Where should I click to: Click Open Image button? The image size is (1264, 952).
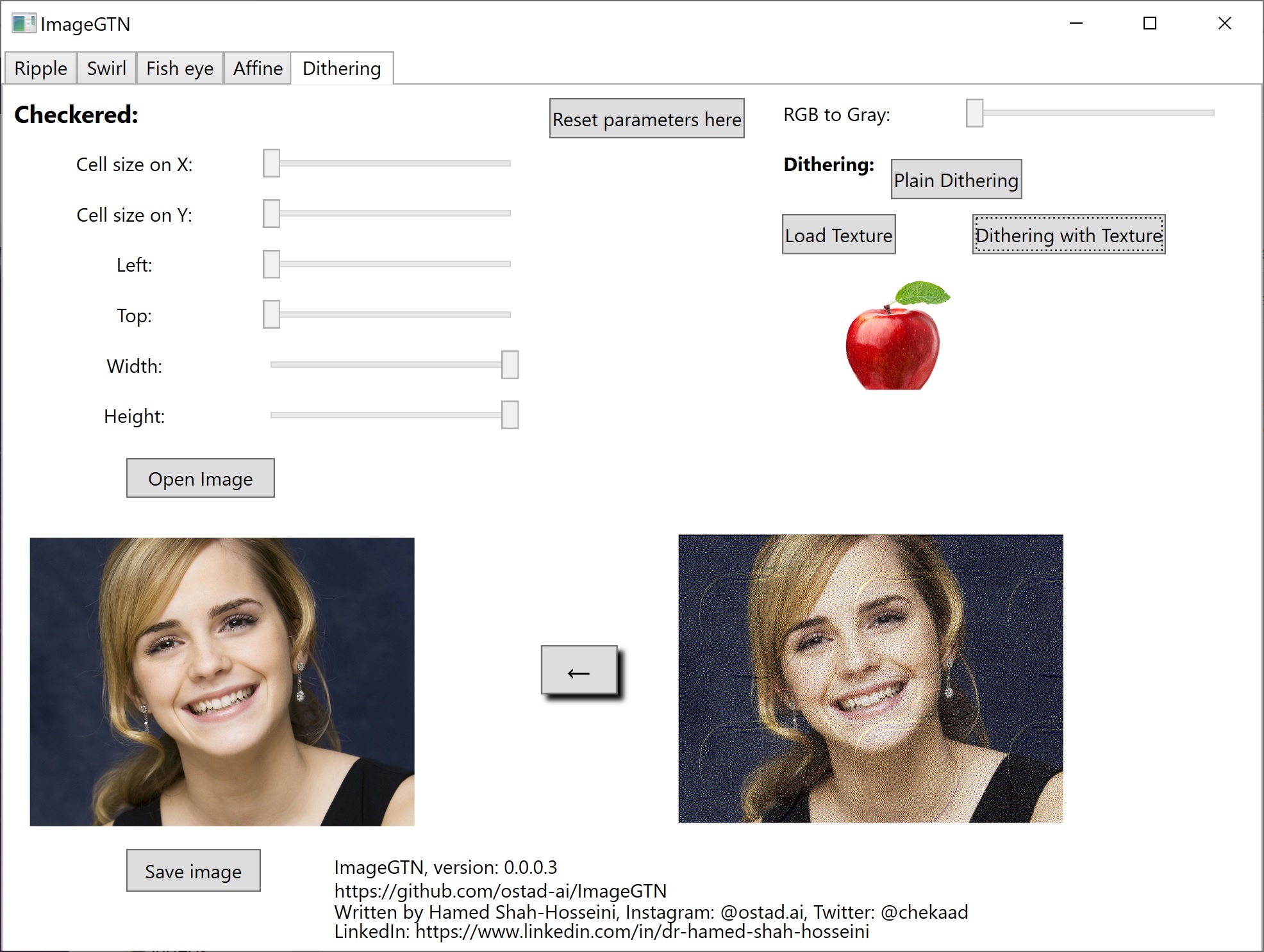200,479
